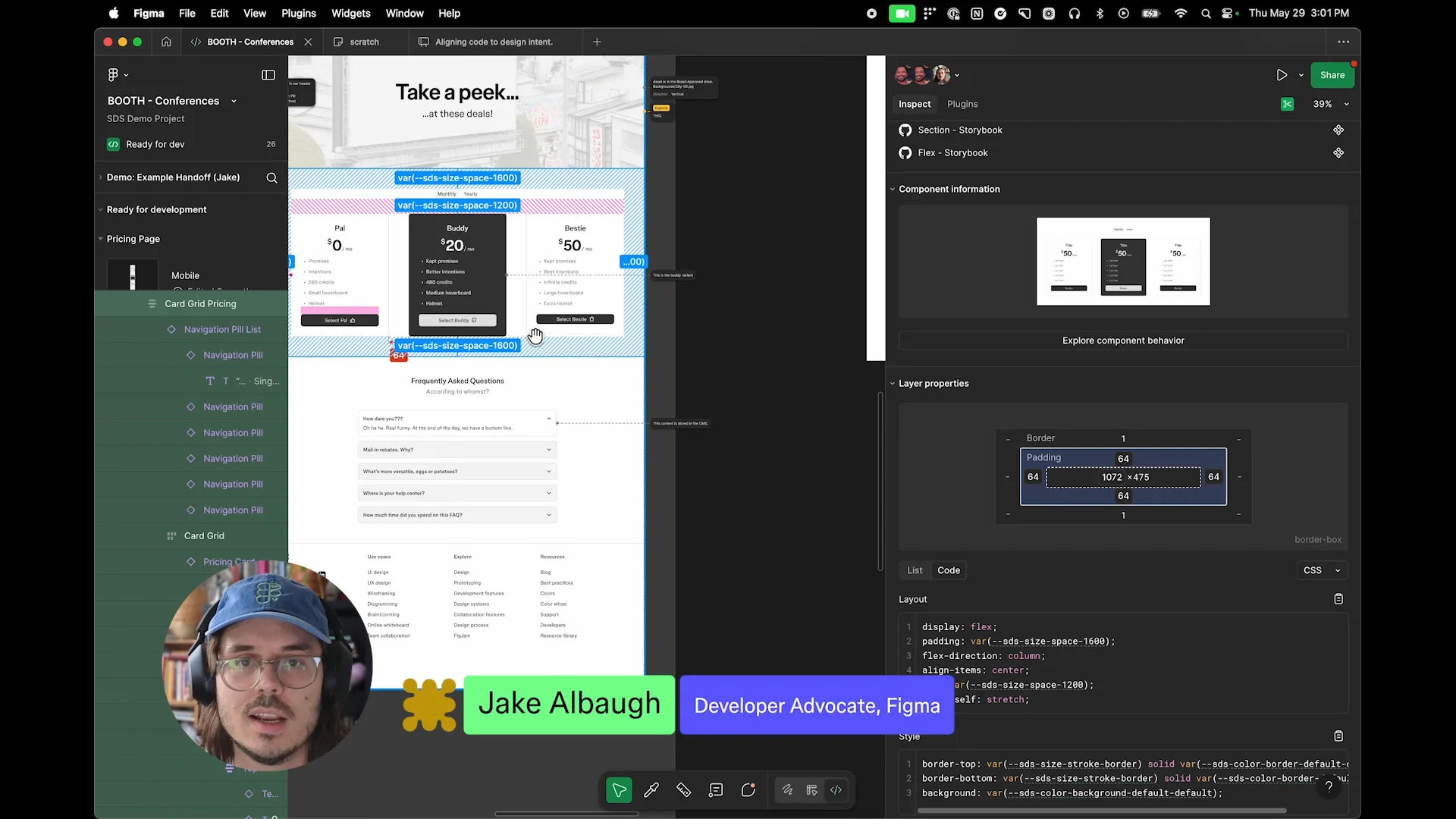Select the eyedropper inspect tool
1456x819 pixels.
[651, 790]
